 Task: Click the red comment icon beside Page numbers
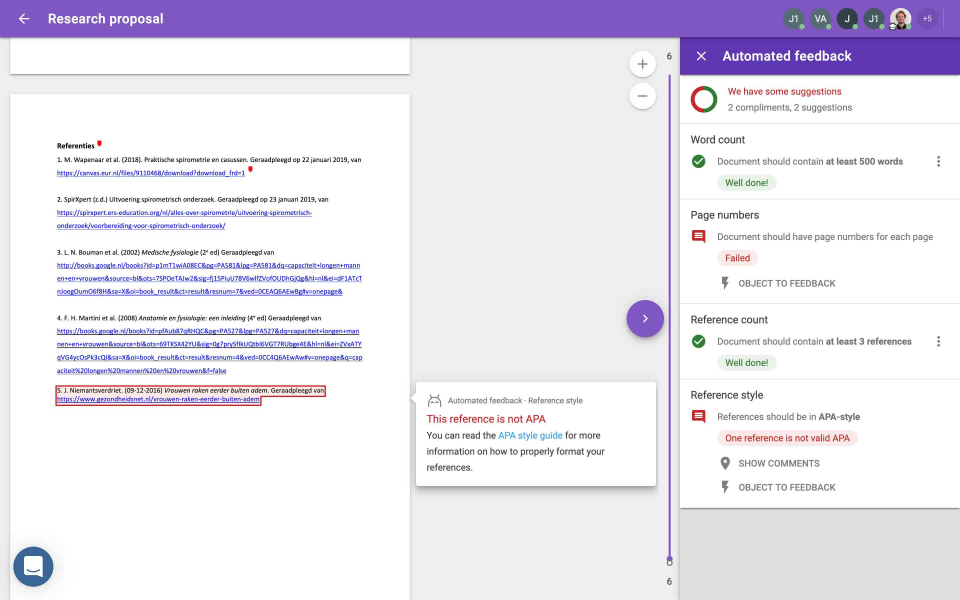click(697, 238)
